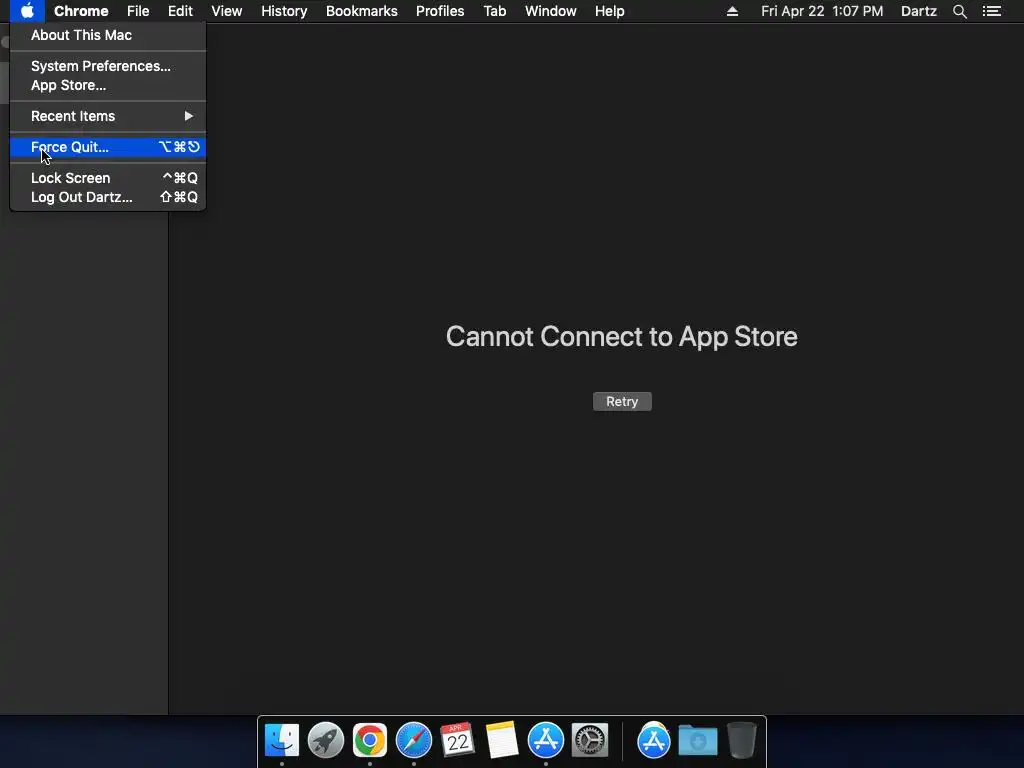
Task: Click the eject icon in menu bar
Action: (x=732, y=11)
